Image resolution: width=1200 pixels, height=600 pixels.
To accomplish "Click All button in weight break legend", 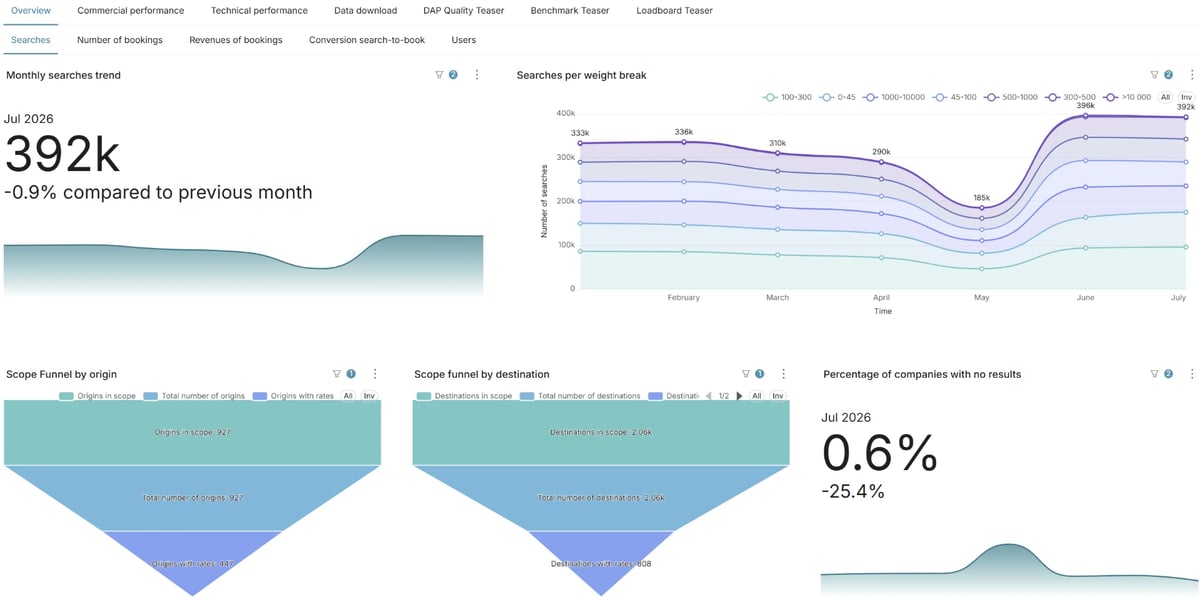I will point(1166,97).
